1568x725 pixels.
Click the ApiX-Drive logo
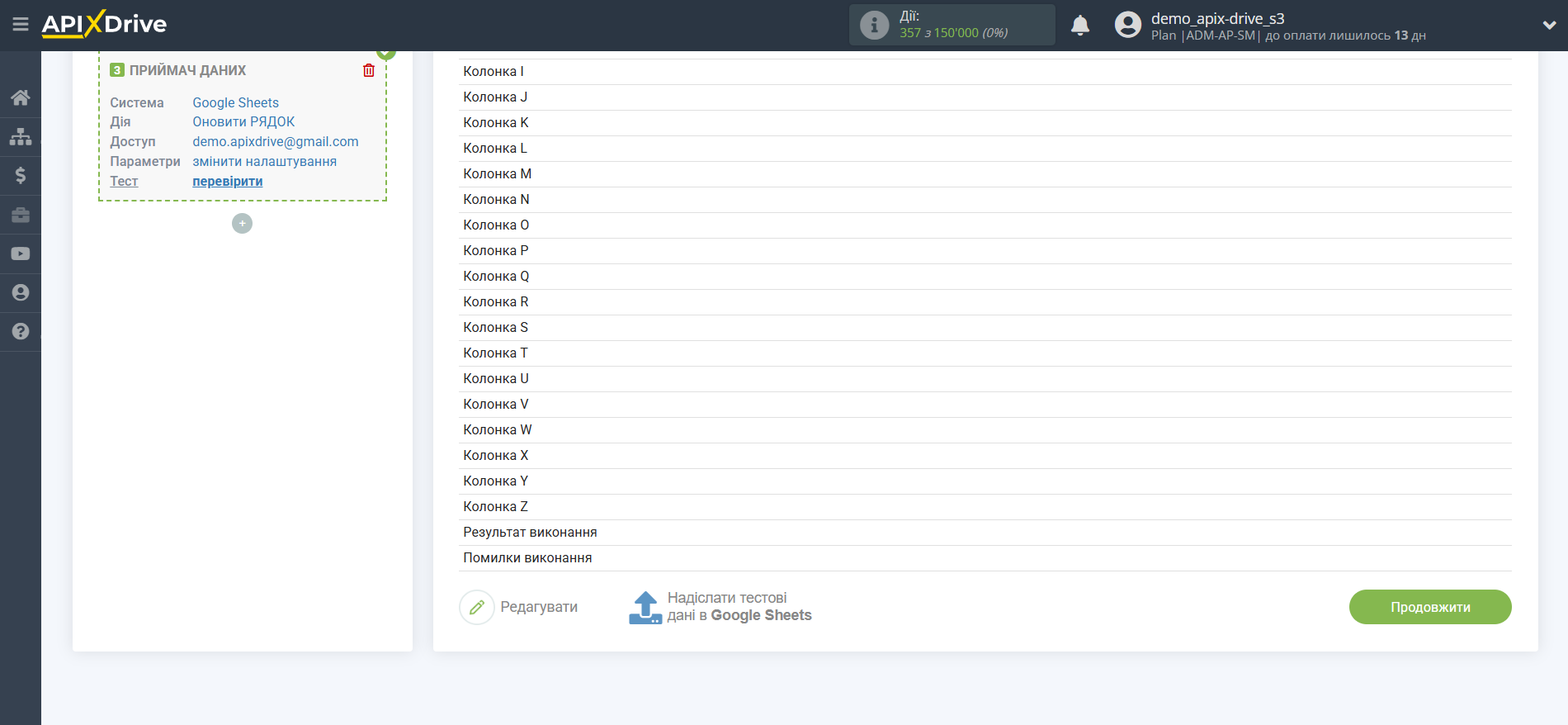[x=104, y=24]
